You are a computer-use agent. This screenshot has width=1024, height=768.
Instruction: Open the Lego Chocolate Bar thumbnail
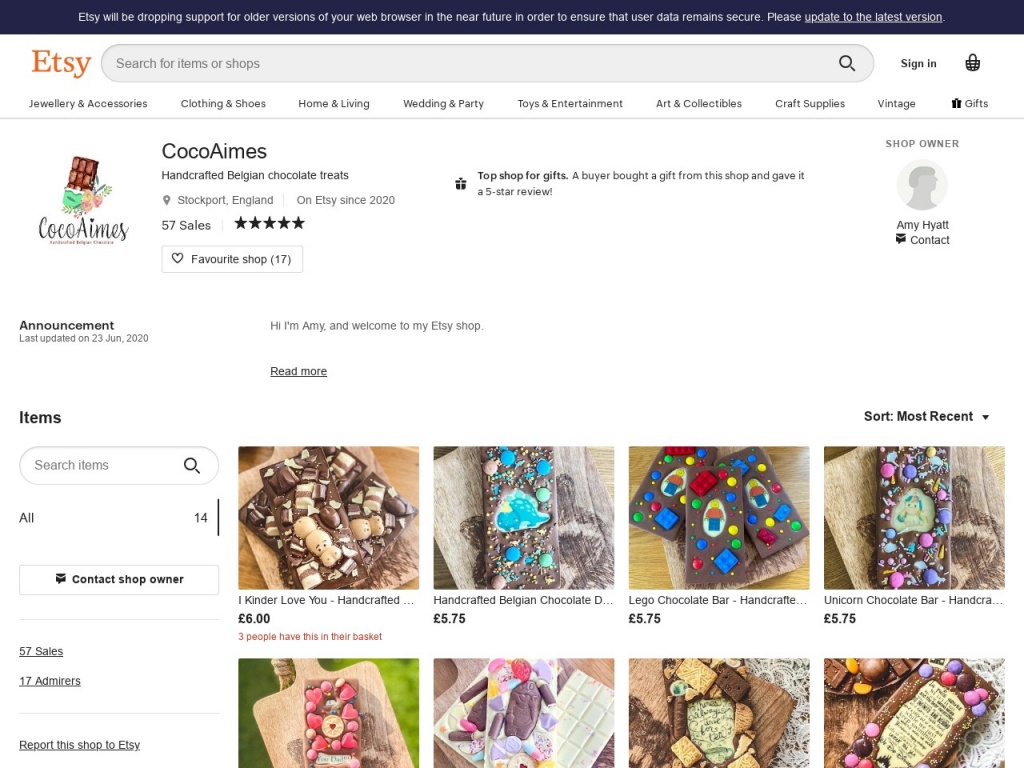[x=718, y=517]
